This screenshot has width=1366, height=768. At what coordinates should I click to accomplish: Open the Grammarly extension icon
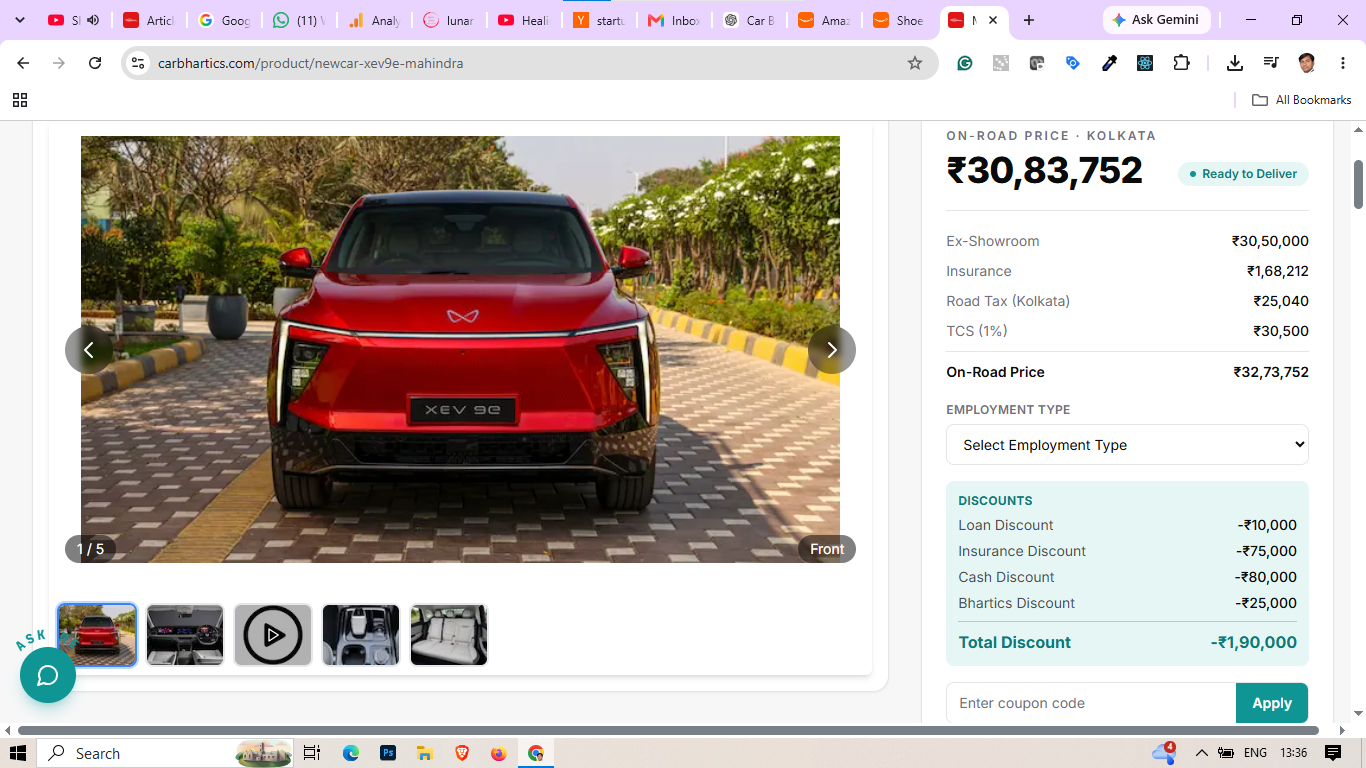(965, 63)
